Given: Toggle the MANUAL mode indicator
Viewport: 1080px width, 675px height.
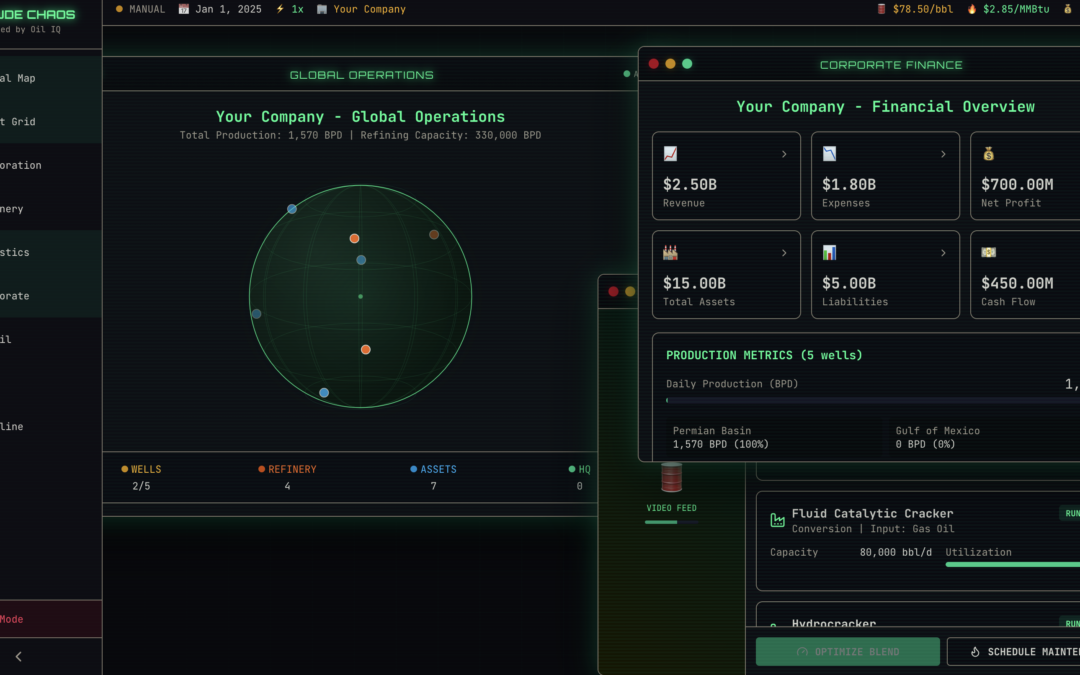Looking at the screenshot, I should click(x=141, y=9).
